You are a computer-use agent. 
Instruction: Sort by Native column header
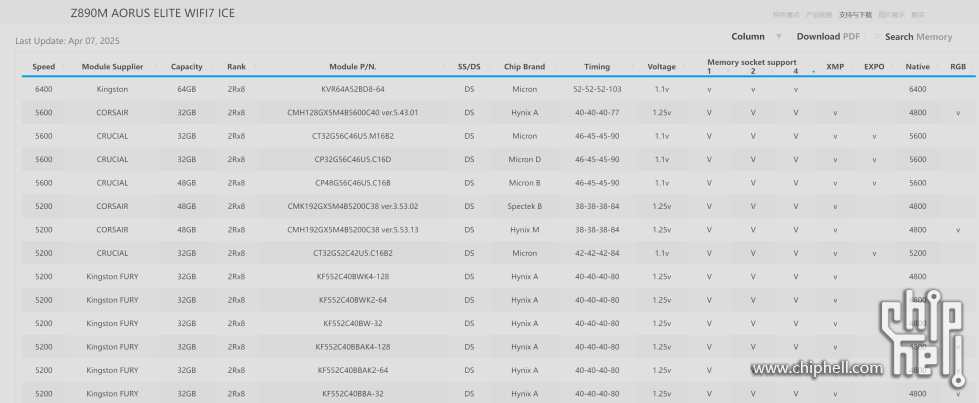tap(918, 67)
